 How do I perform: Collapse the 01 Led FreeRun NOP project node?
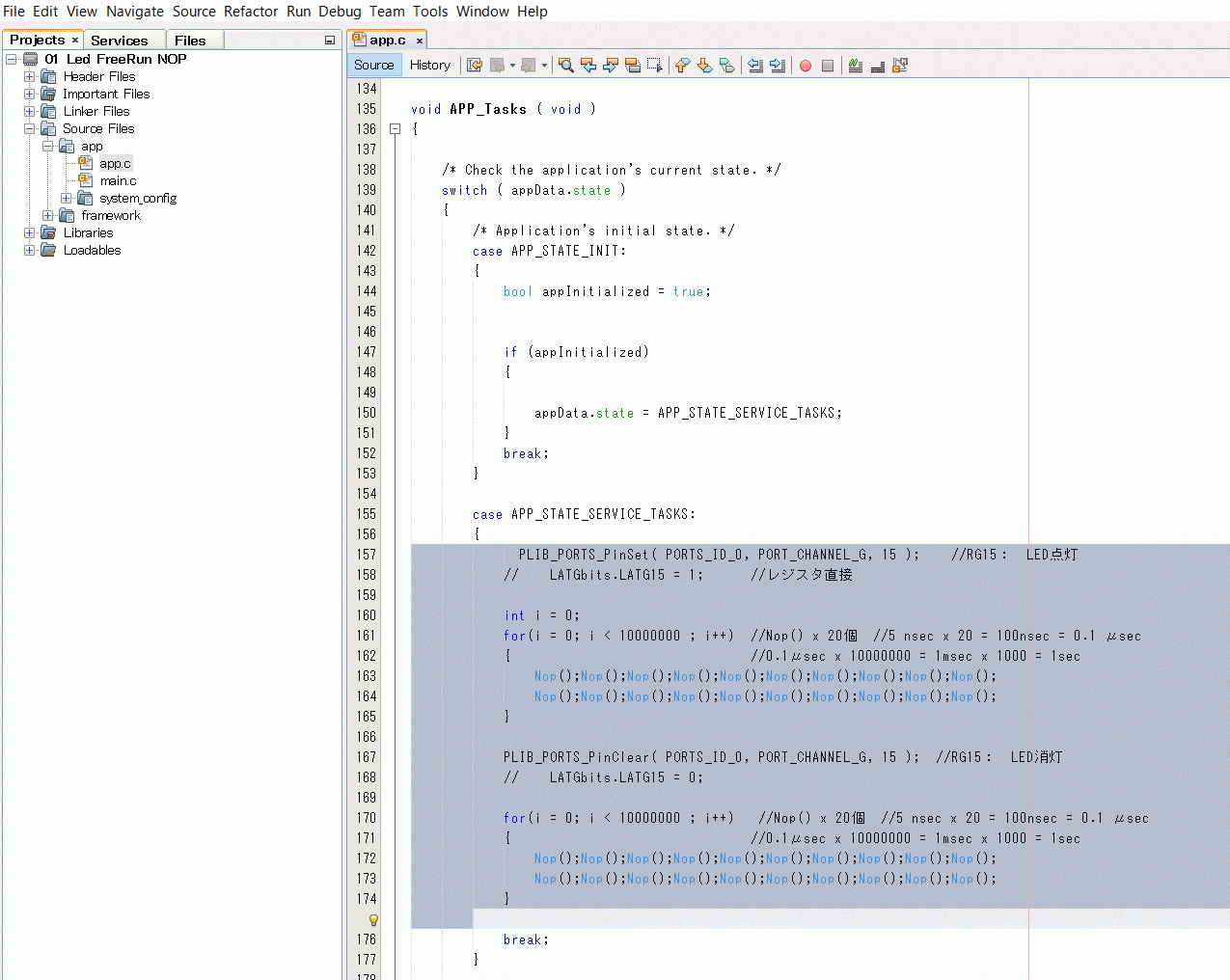point(12,59)
